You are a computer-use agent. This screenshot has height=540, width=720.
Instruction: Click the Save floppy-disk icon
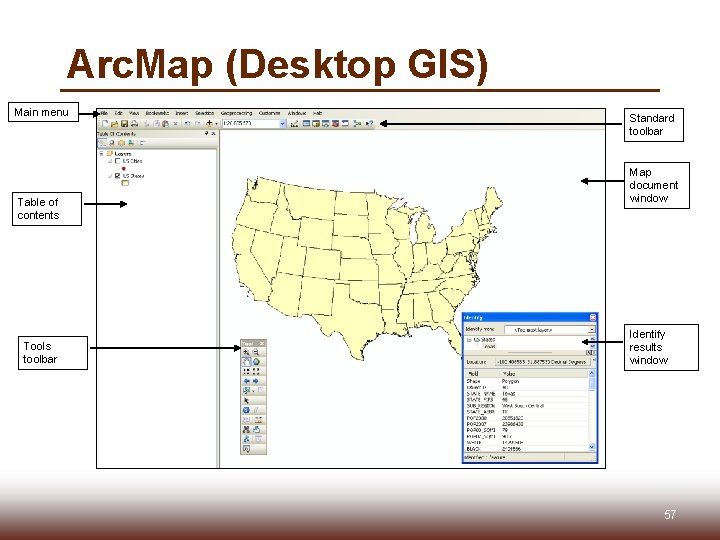pyautogui.click(x=124, y=124)
